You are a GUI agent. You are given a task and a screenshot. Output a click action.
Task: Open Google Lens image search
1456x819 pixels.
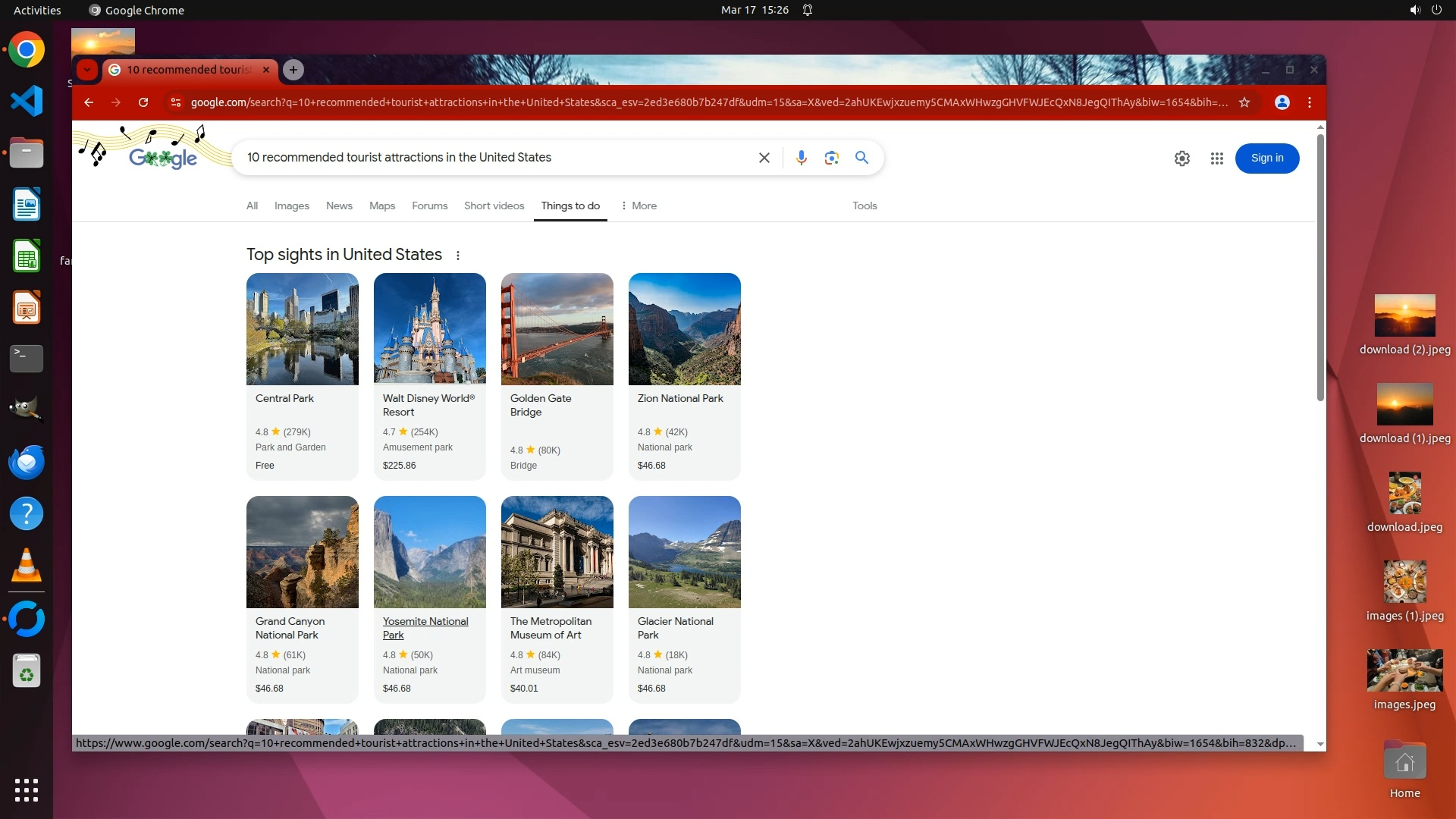tap(831, 158)
